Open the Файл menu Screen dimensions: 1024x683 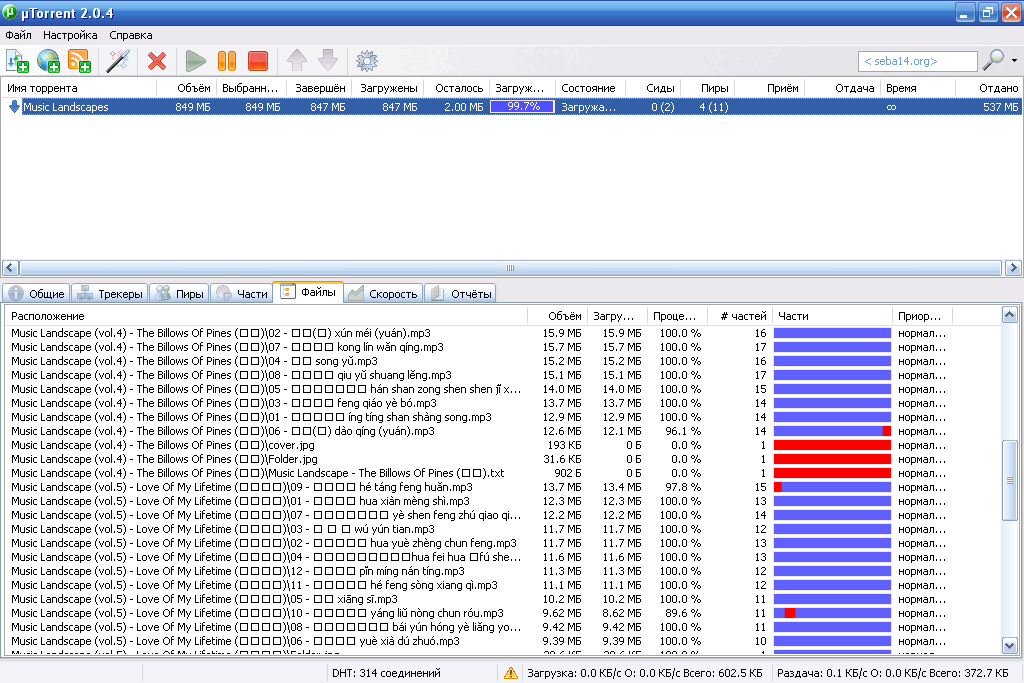(18, 35)
